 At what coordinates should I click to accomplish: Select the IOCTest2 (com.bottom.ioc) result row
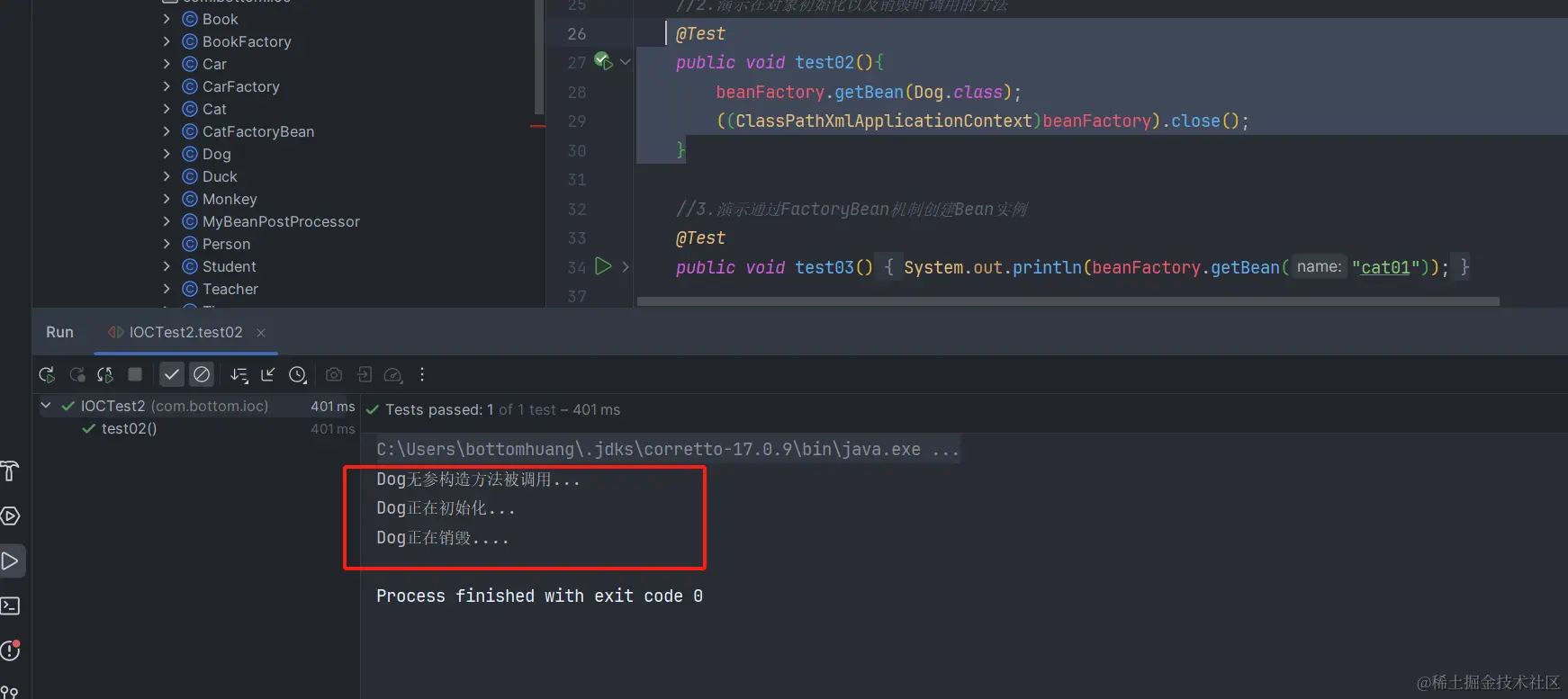click(x=197, y=407)
